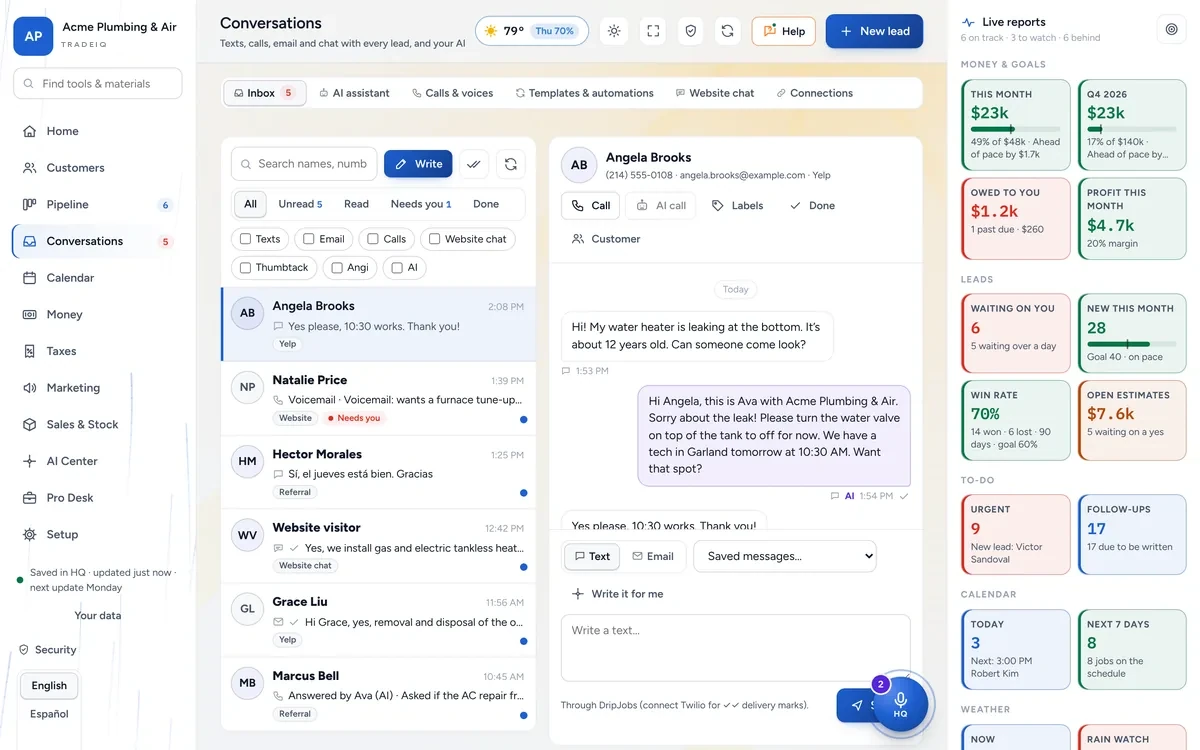Open Security in sidebar

tap(48, 650)
